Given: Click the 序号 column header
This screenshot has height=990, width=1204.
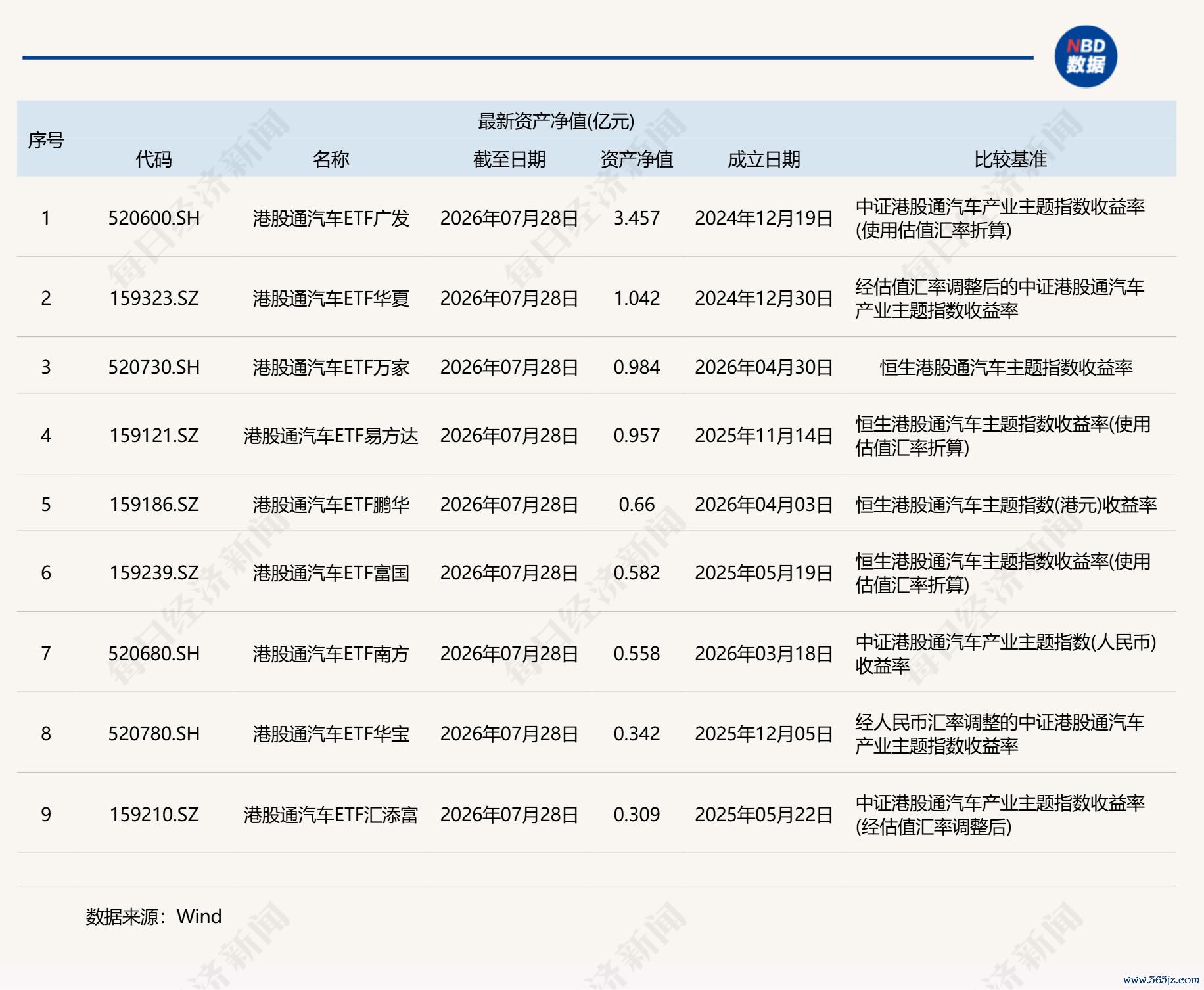Looking at the screenshot, I should point(46,140).
